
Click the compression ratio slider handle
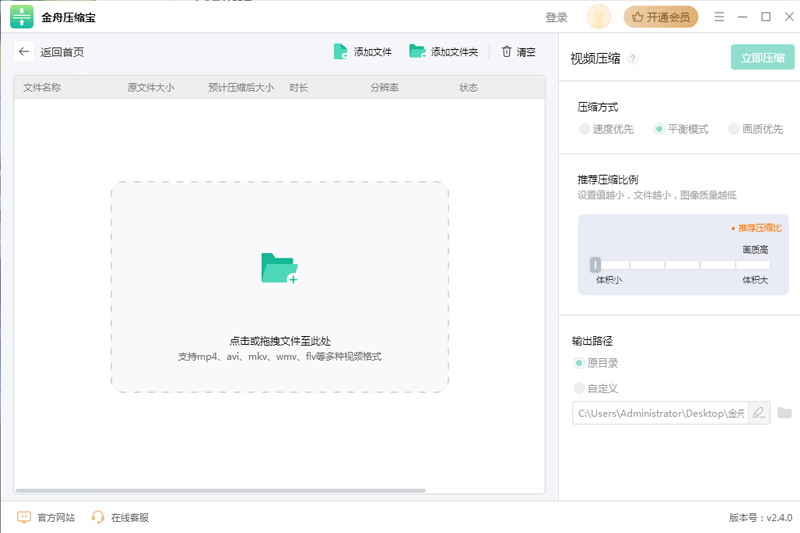tap(595, 265)
